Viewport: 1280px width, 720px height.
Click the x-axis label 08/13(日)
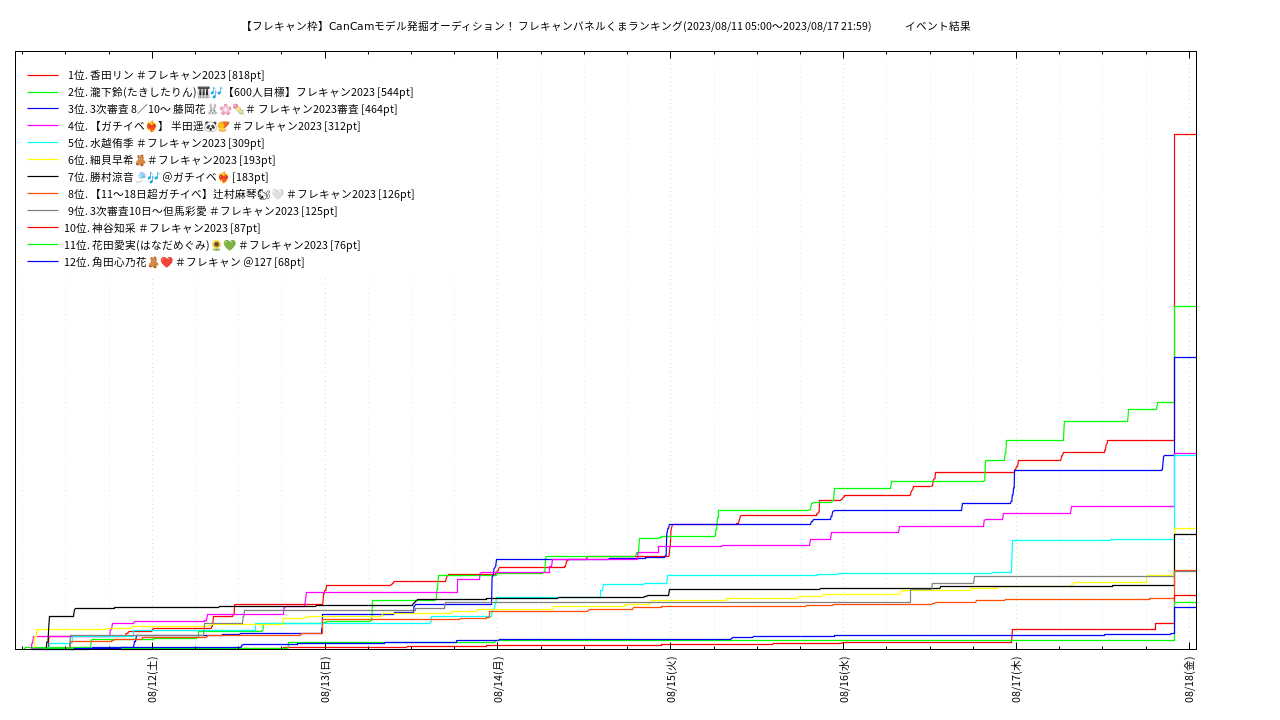tap(326, 680)
